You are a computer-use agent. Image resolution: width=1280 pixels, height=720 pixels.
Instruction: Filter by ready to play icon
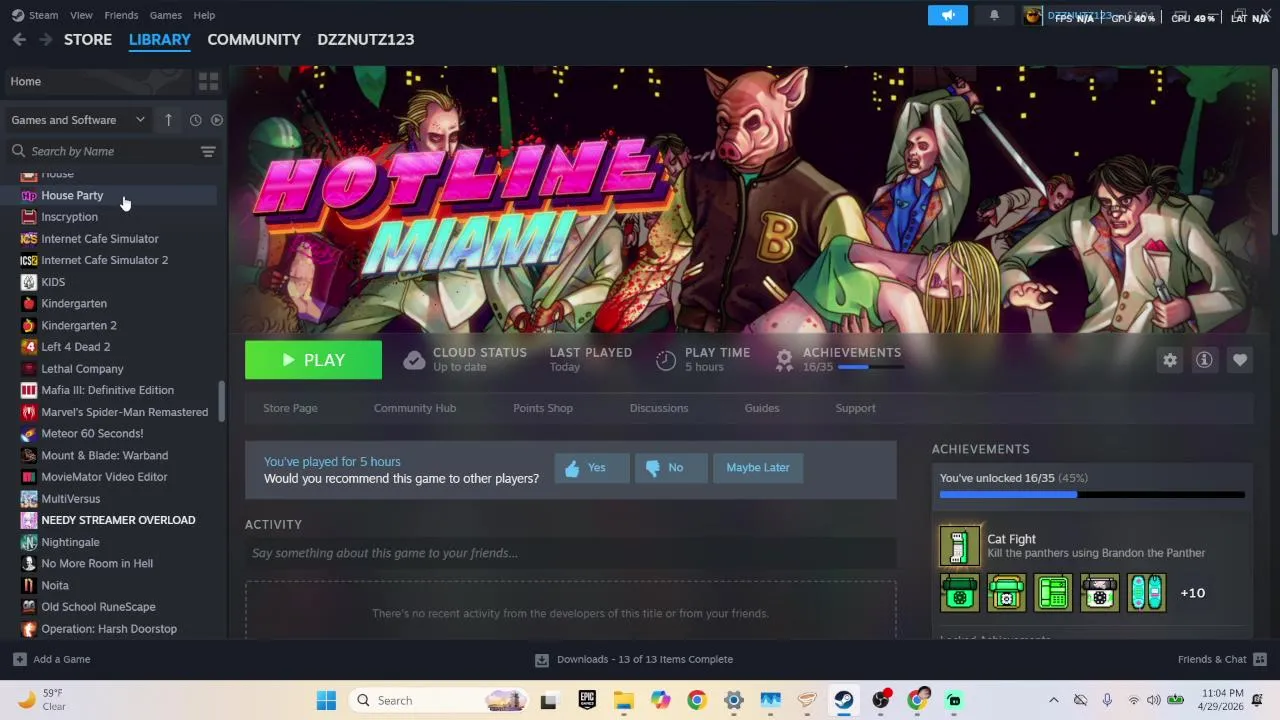pos(217,120)
